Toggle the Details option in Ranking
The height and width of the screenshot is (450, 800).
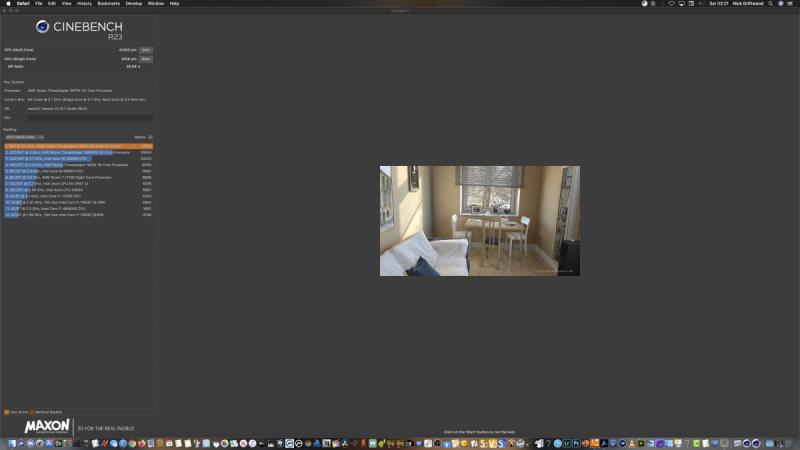(x=151, y=137)
